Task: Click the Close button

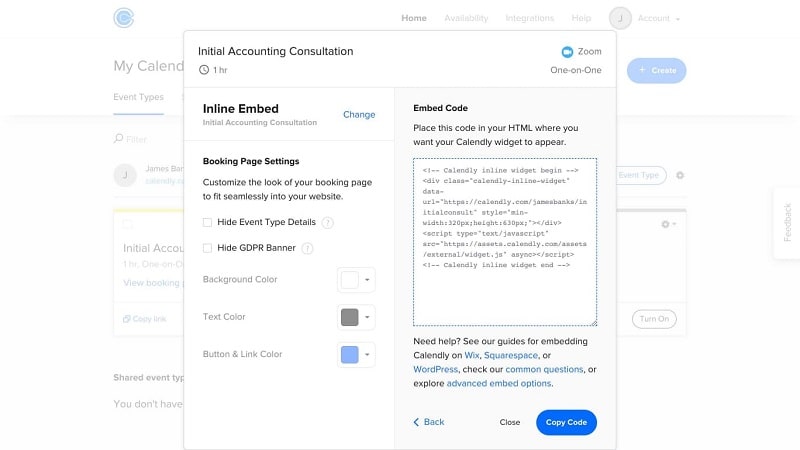Action: pyautogui.click(x=510, y=422)
